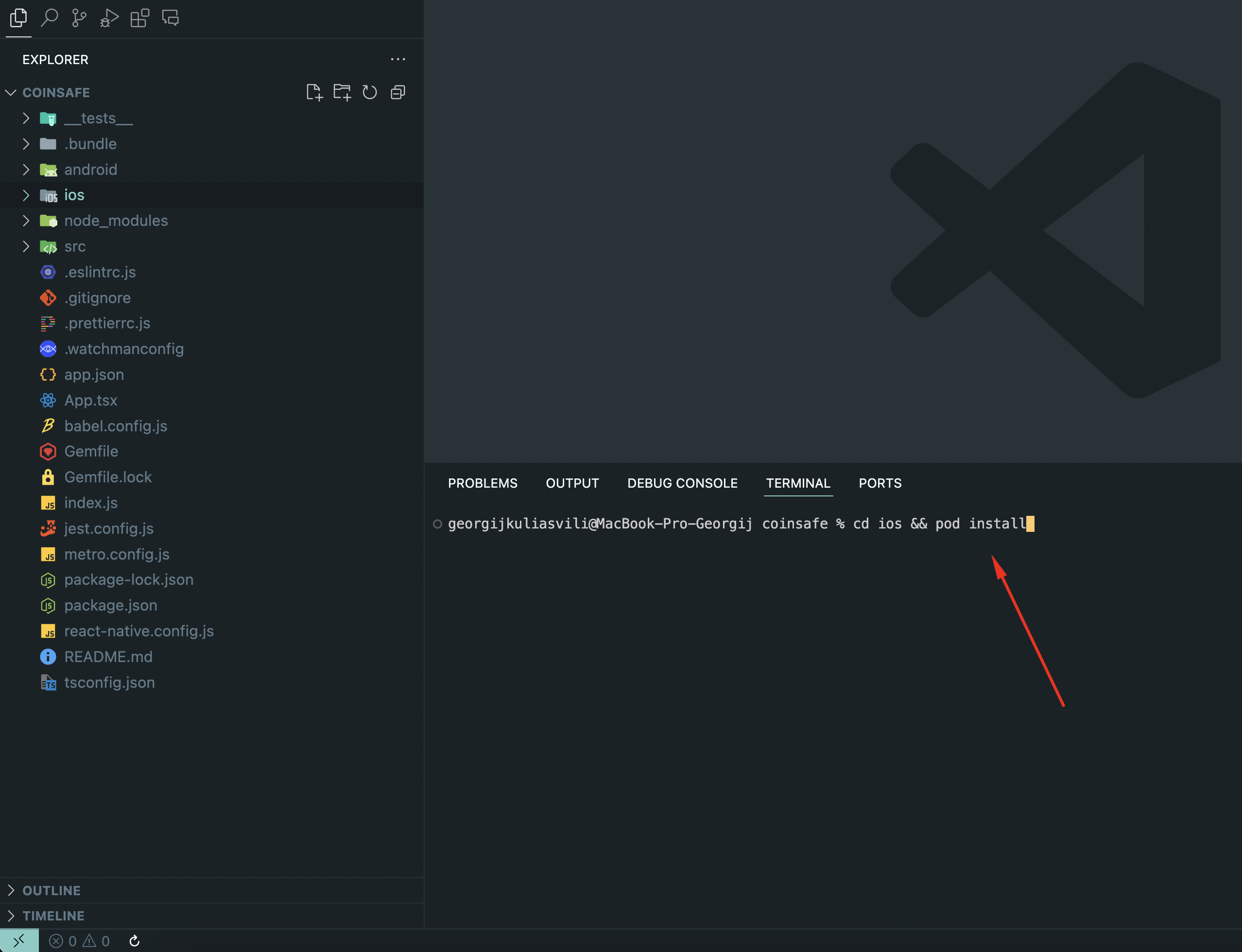The width and height of the screenshot is (1242, 952).
Task: Open Explorer more actions ellipsis
Action: tap(398, 59)
